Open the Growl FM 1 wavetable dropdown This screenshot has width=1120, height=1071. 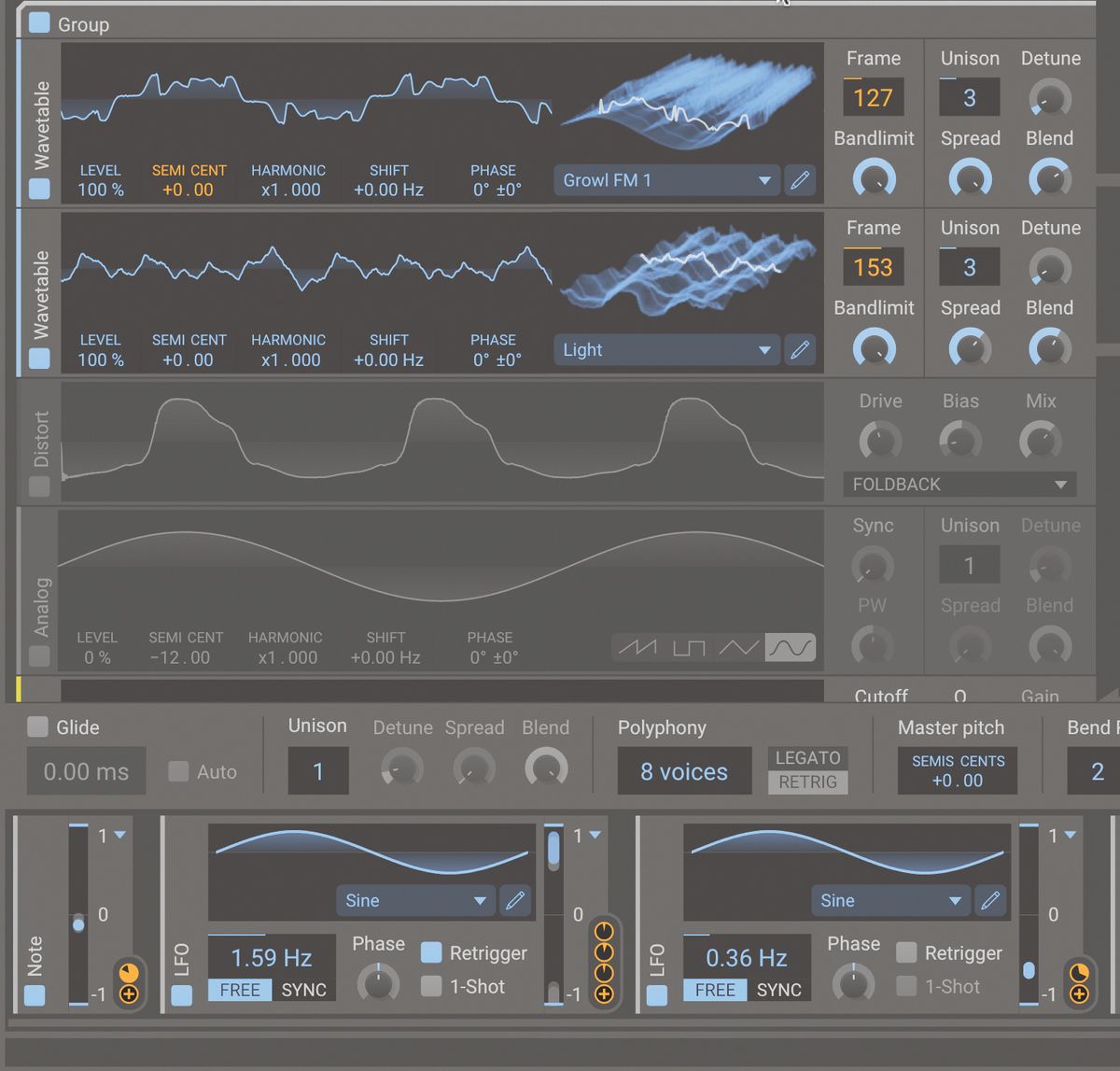tap(665, 179)
